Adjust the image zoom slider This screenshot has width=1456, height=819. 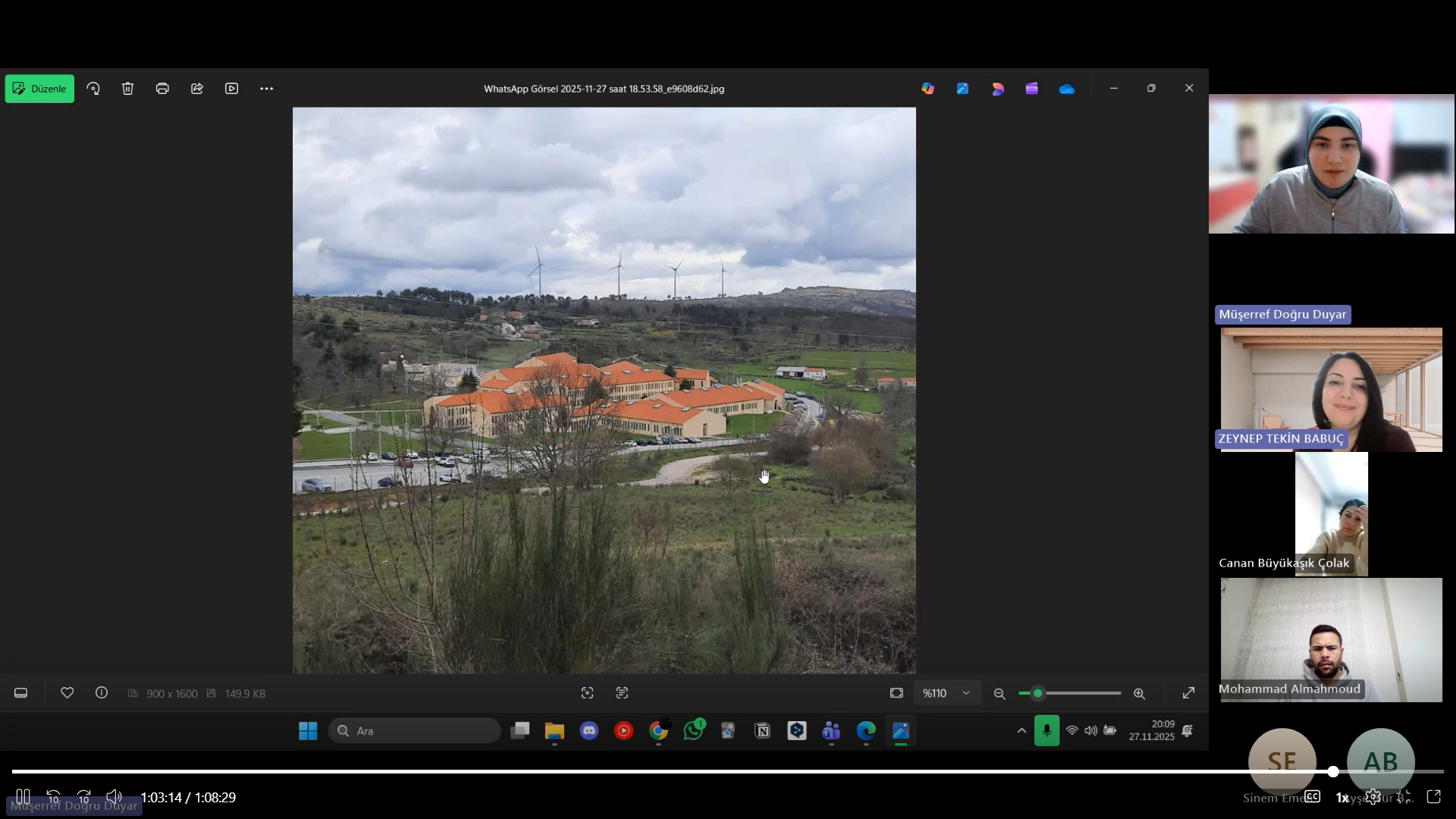pyautogui.click(x=1038, y=693)
